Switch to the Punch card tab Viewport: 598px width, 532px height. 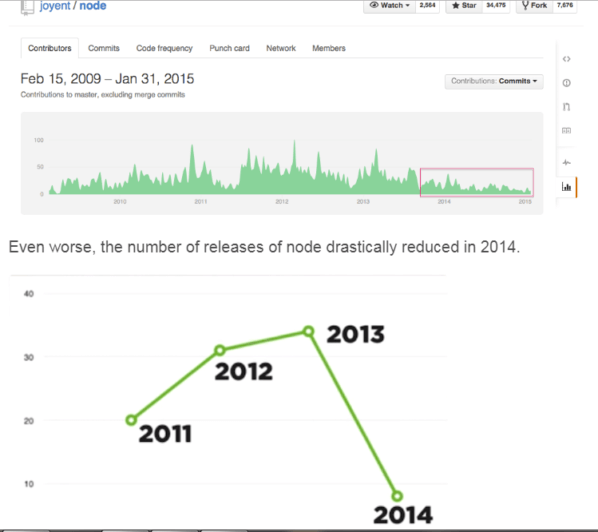pyautogui.click(x=229, y=48)
